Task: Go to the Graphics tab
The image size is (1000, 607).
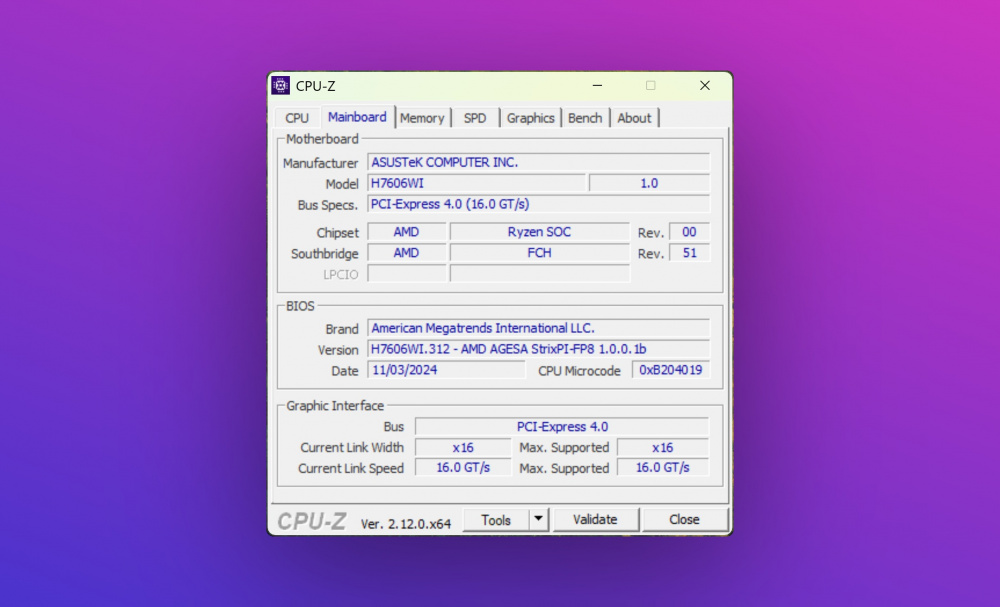Action: [x=530, y=118]
